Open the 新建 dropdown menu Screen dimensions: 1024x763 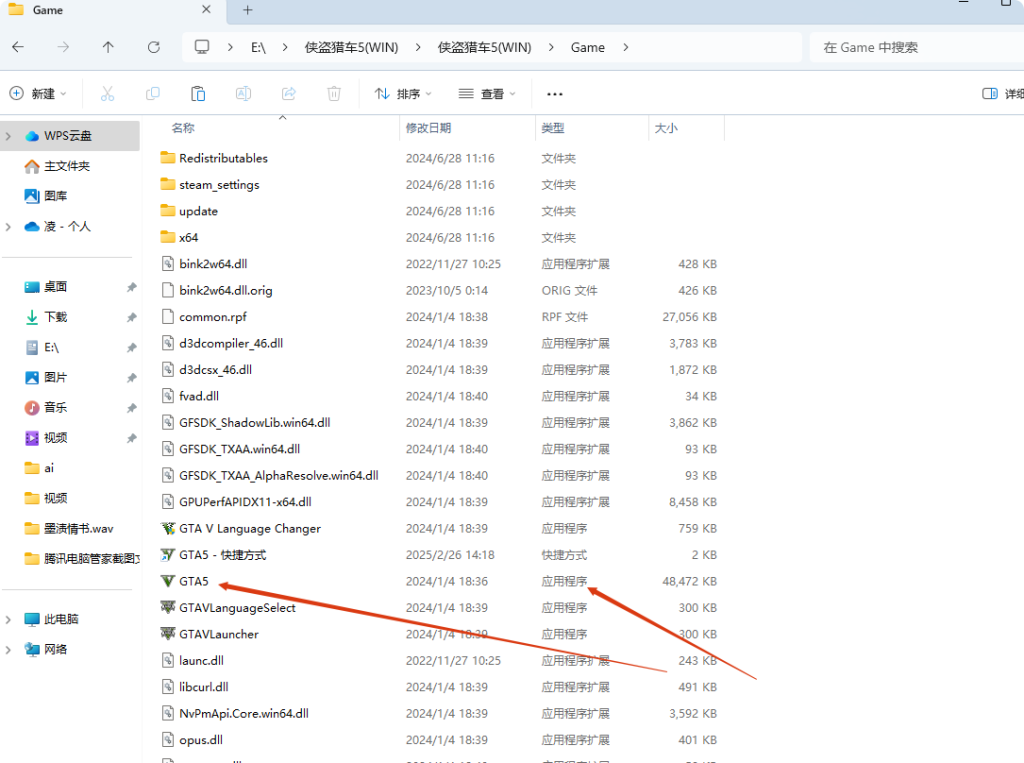pos(38,93)
